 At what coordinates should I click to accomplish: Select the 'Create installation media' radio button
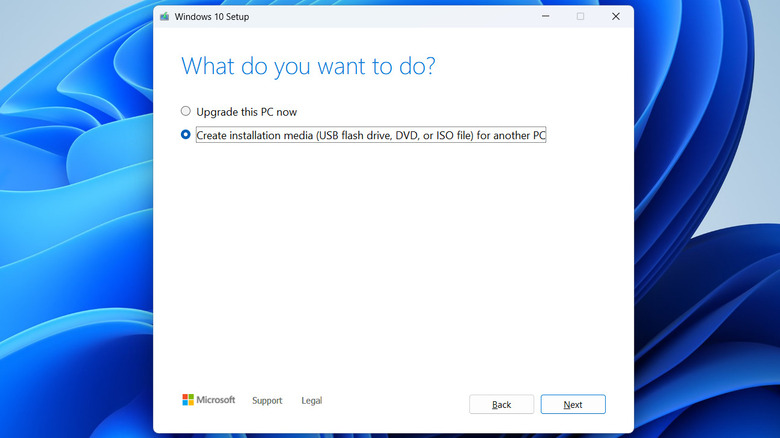(x=186, y=134)
